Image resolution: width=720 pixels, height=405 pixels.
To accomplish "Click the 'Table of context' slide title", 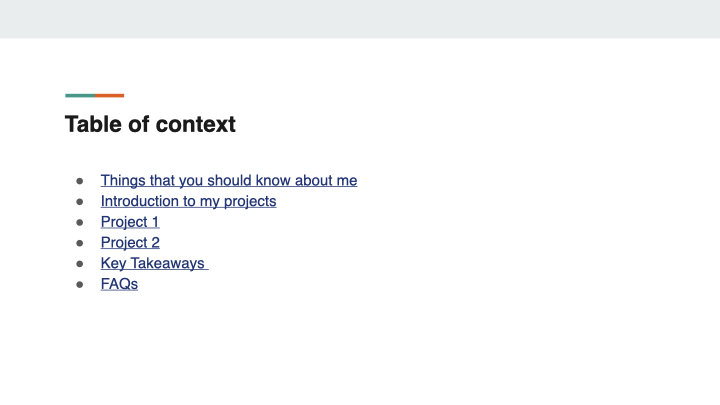I will [x=150, y=125].
